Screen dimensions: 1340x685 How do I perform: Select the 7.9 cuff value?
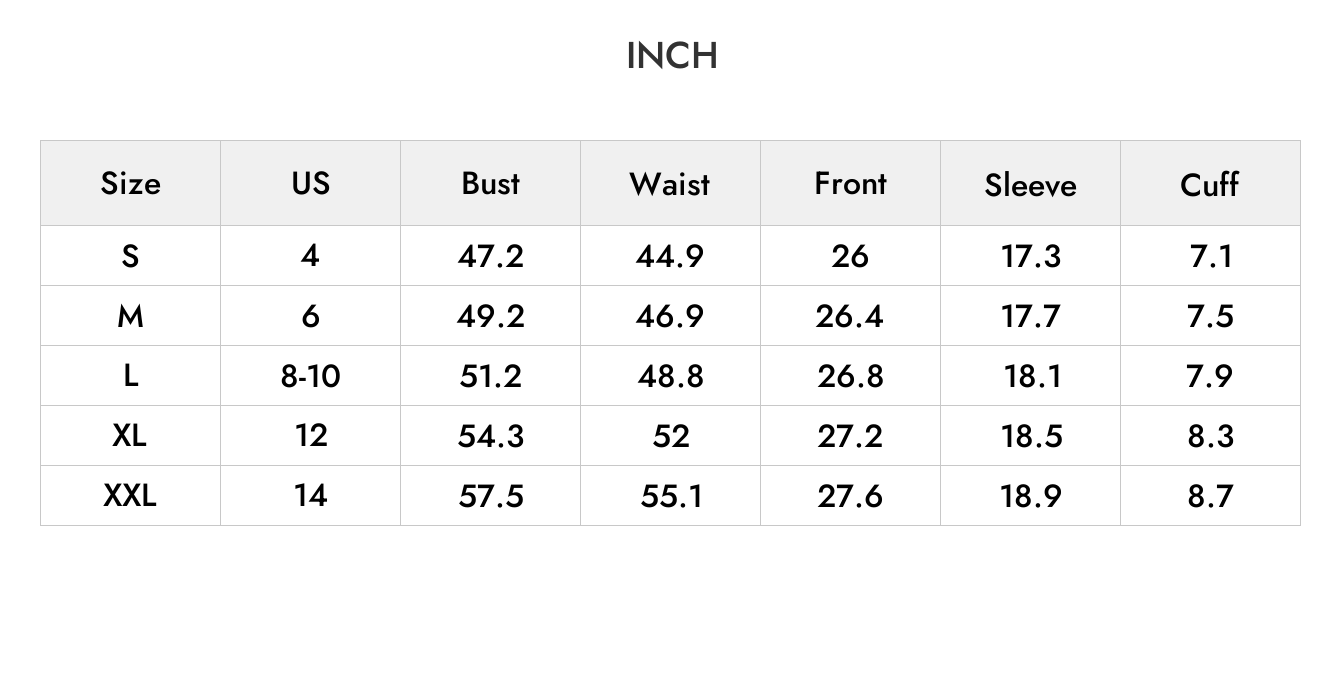(1210, 376)
